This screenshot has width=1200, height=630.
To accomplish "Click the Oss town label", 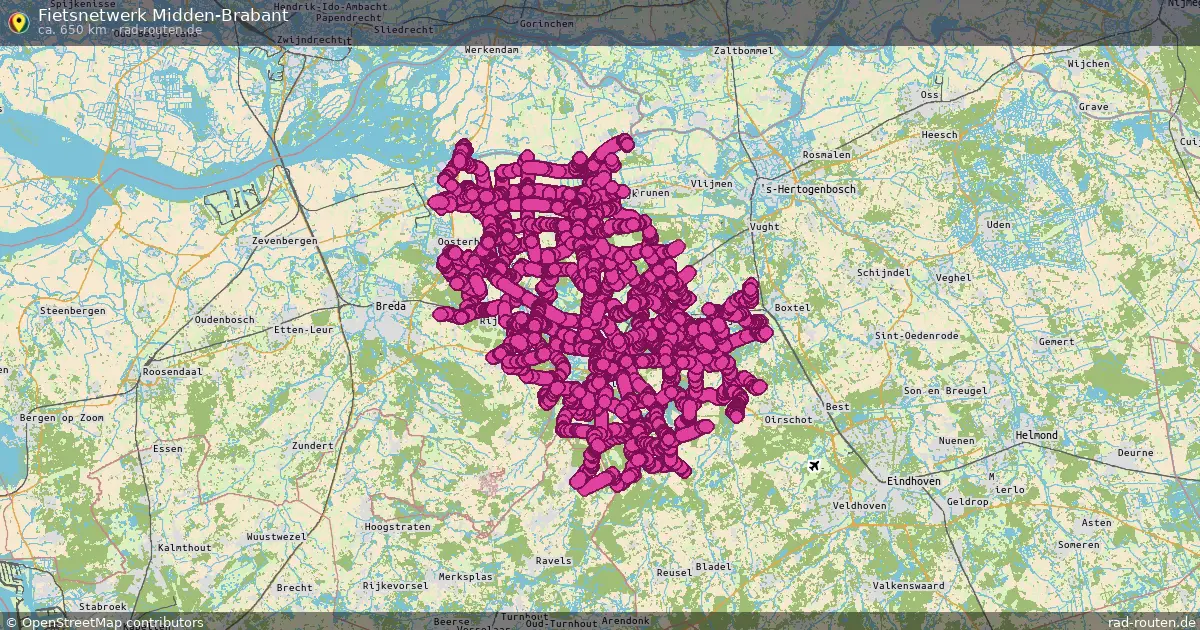I will [x=930, y=95].
